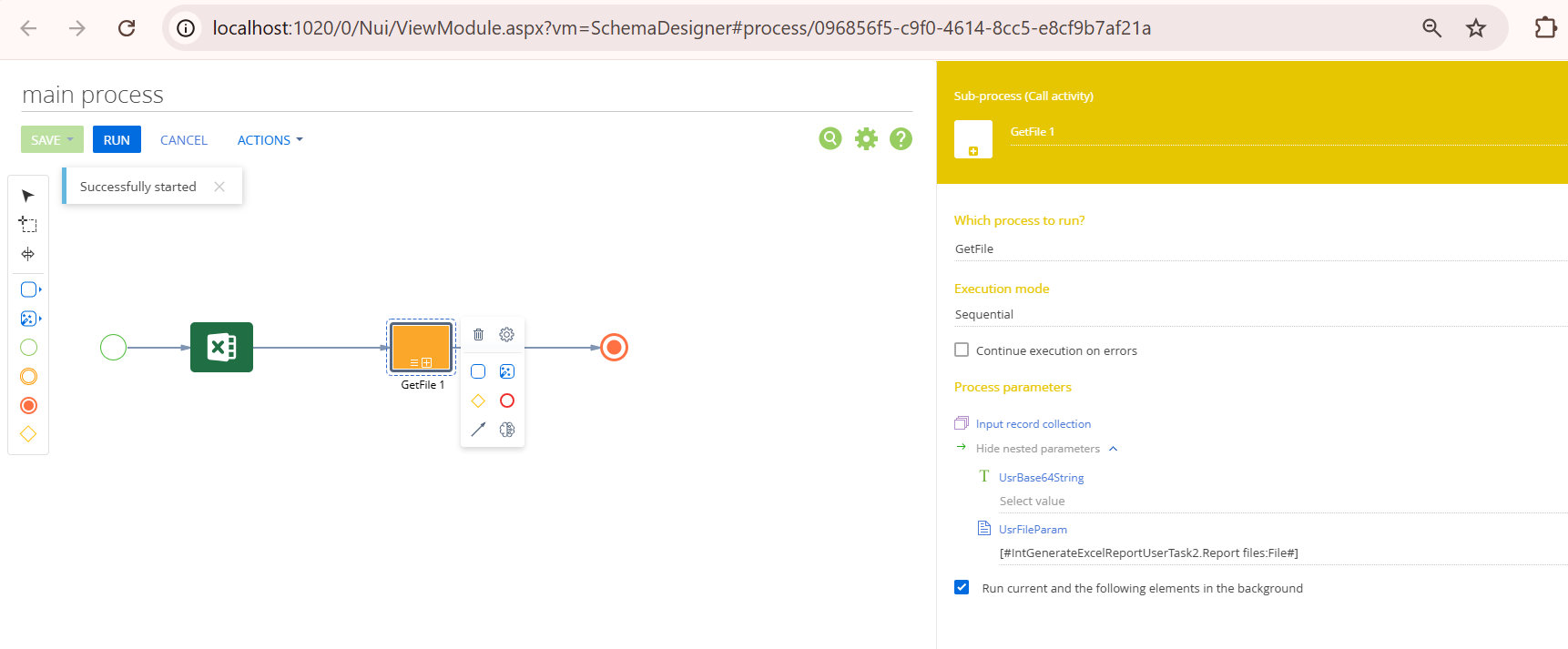
Task: Pick the user task element in left toolbar
Action: click(x=28, y=289)
